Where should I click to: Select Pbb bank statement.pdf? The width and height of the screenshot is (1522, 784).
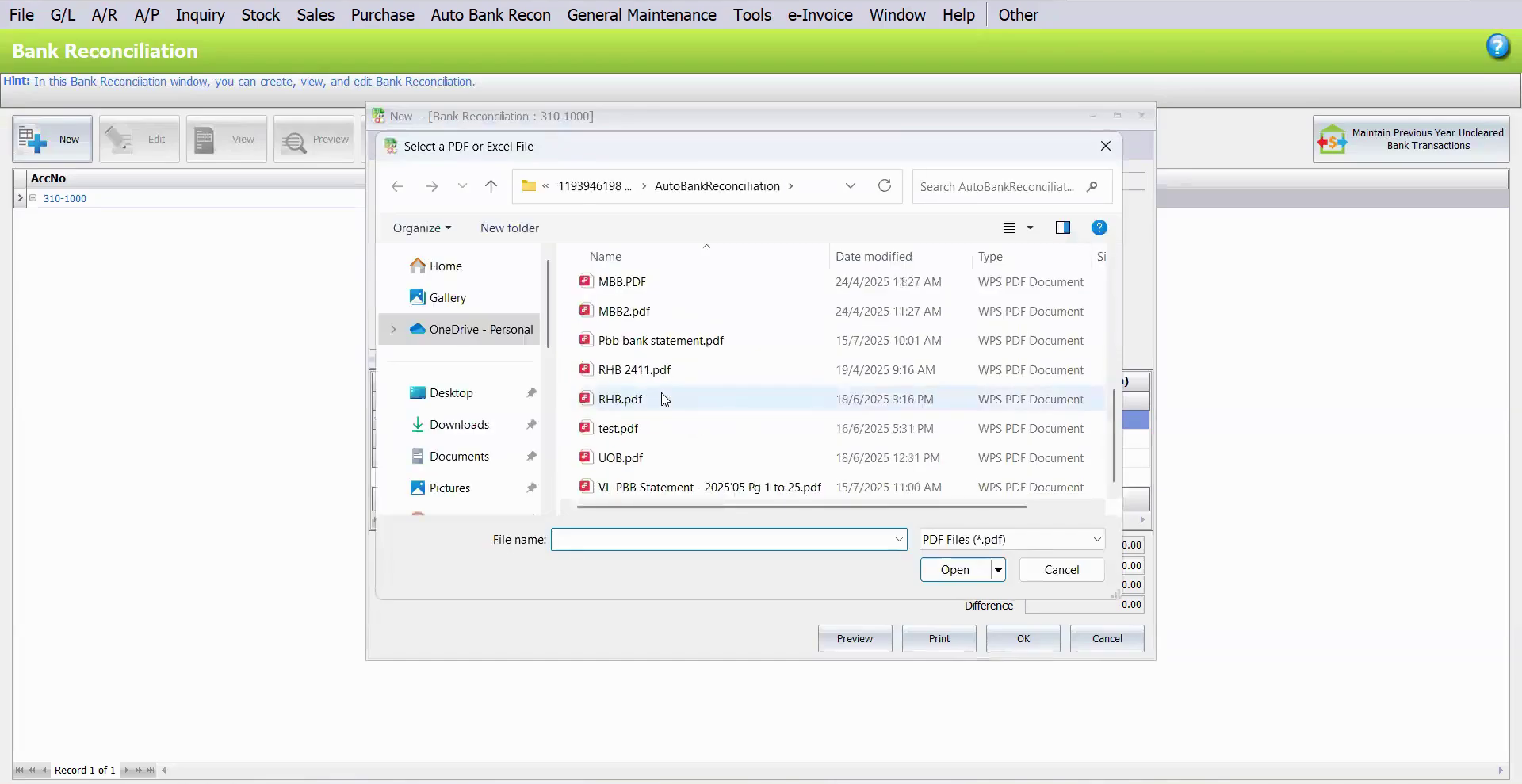660,340
